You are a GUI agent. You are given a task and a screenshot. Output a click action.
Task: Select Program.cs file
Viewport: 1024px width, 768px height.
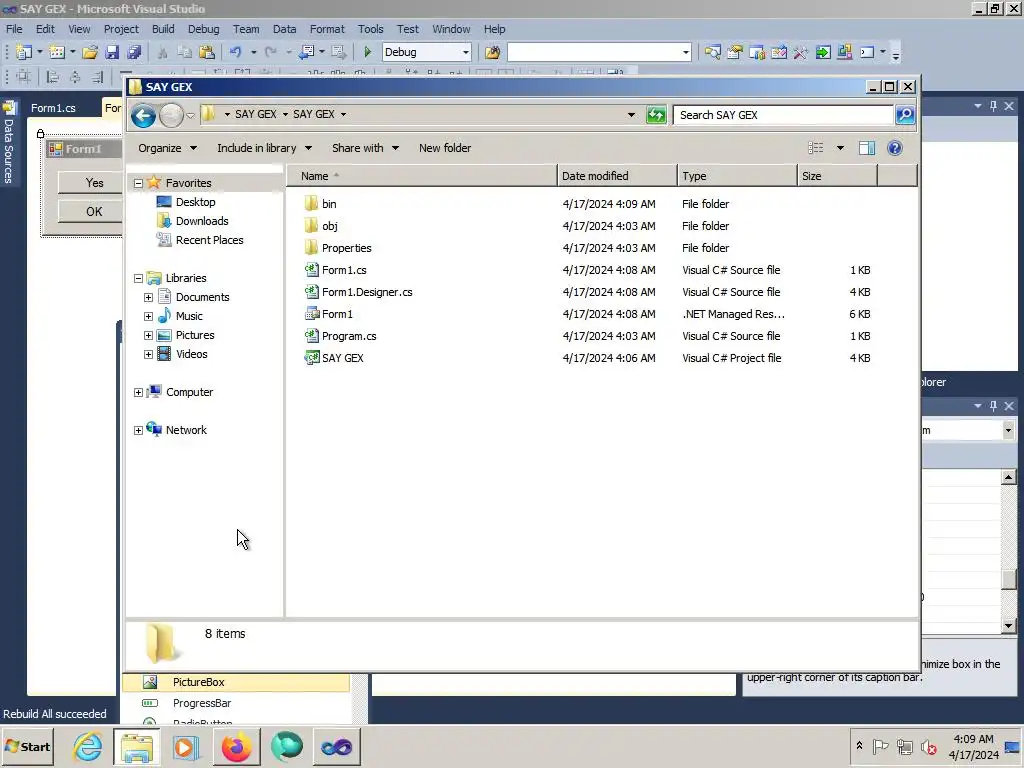point(340,336)
